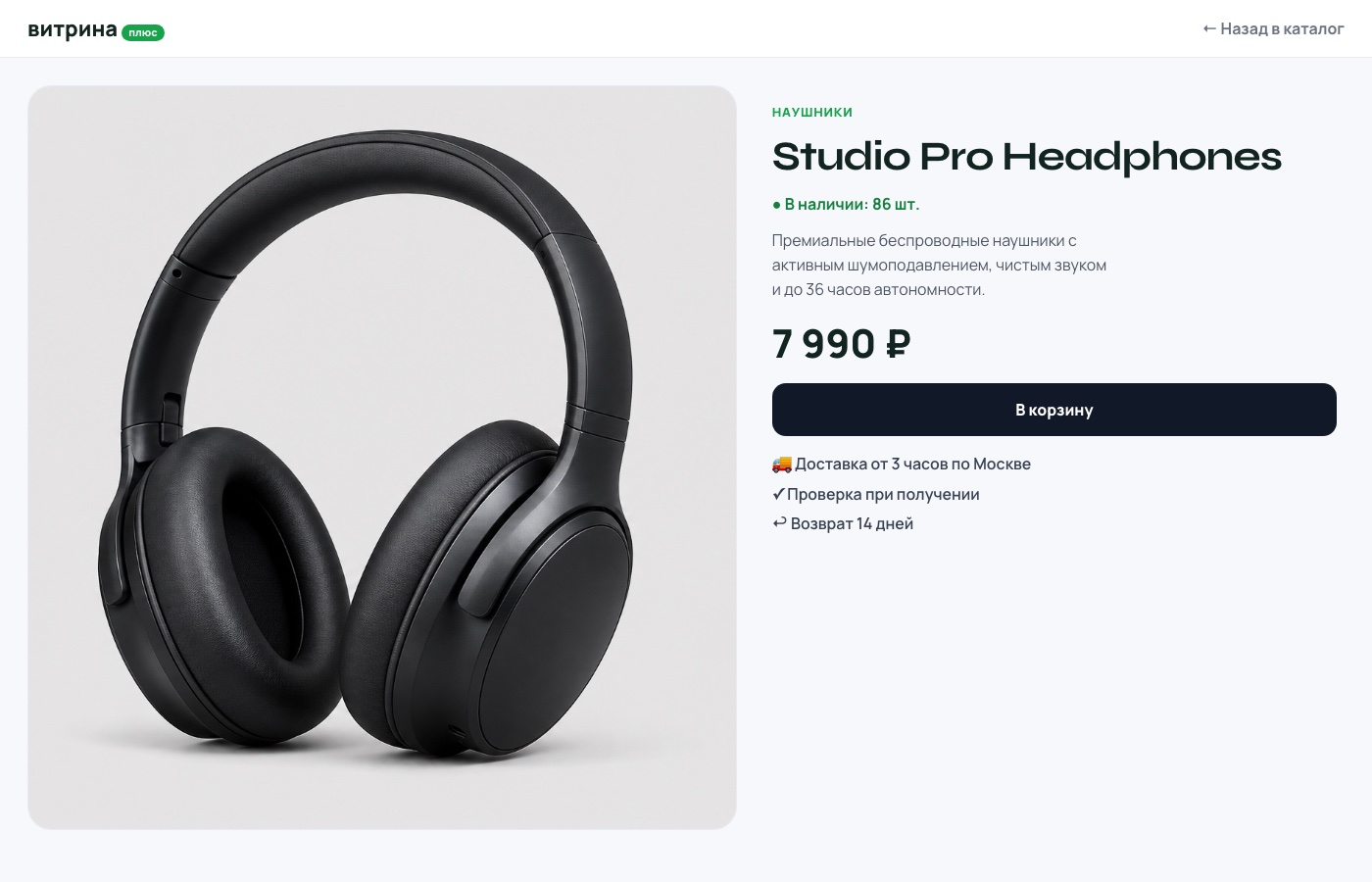Click the left arrow before Назад
The width and height of the screenshot is (1372, 882).
1209,29
